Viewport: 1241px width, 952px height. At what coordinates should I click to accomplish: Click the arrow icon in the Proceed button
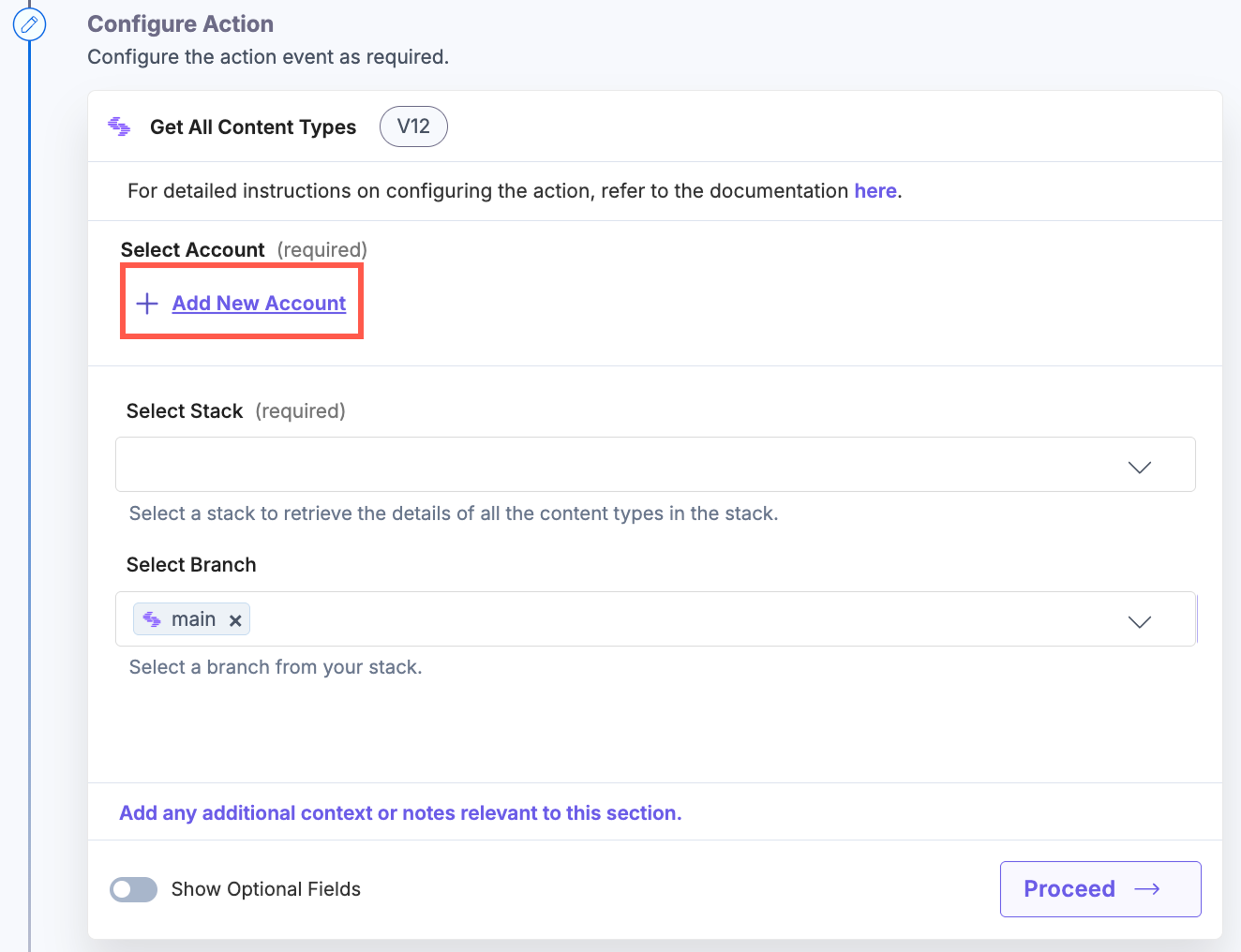coord(1148,889)
